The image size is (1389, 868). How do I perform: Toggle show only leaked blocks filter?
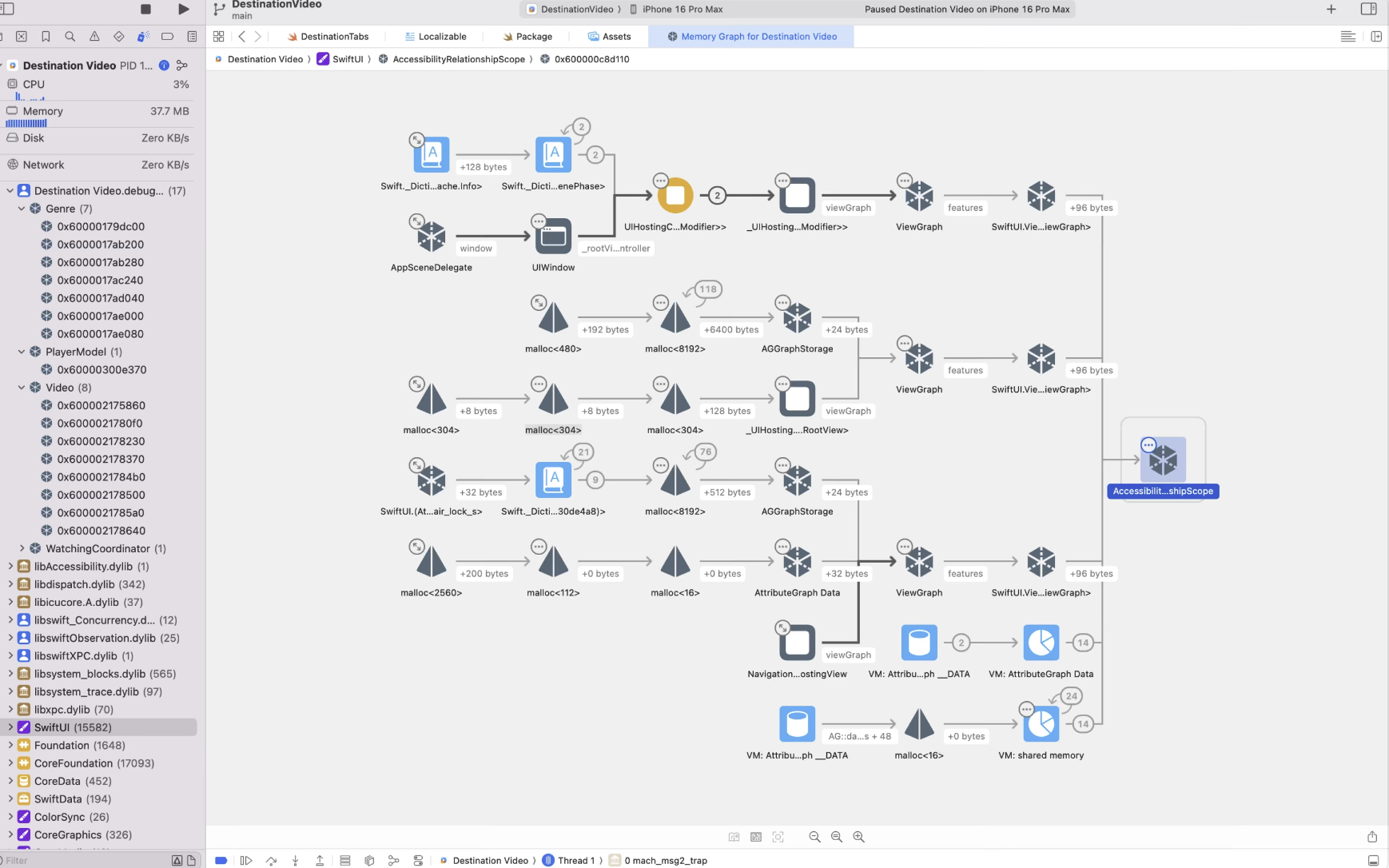click(177, 861)
